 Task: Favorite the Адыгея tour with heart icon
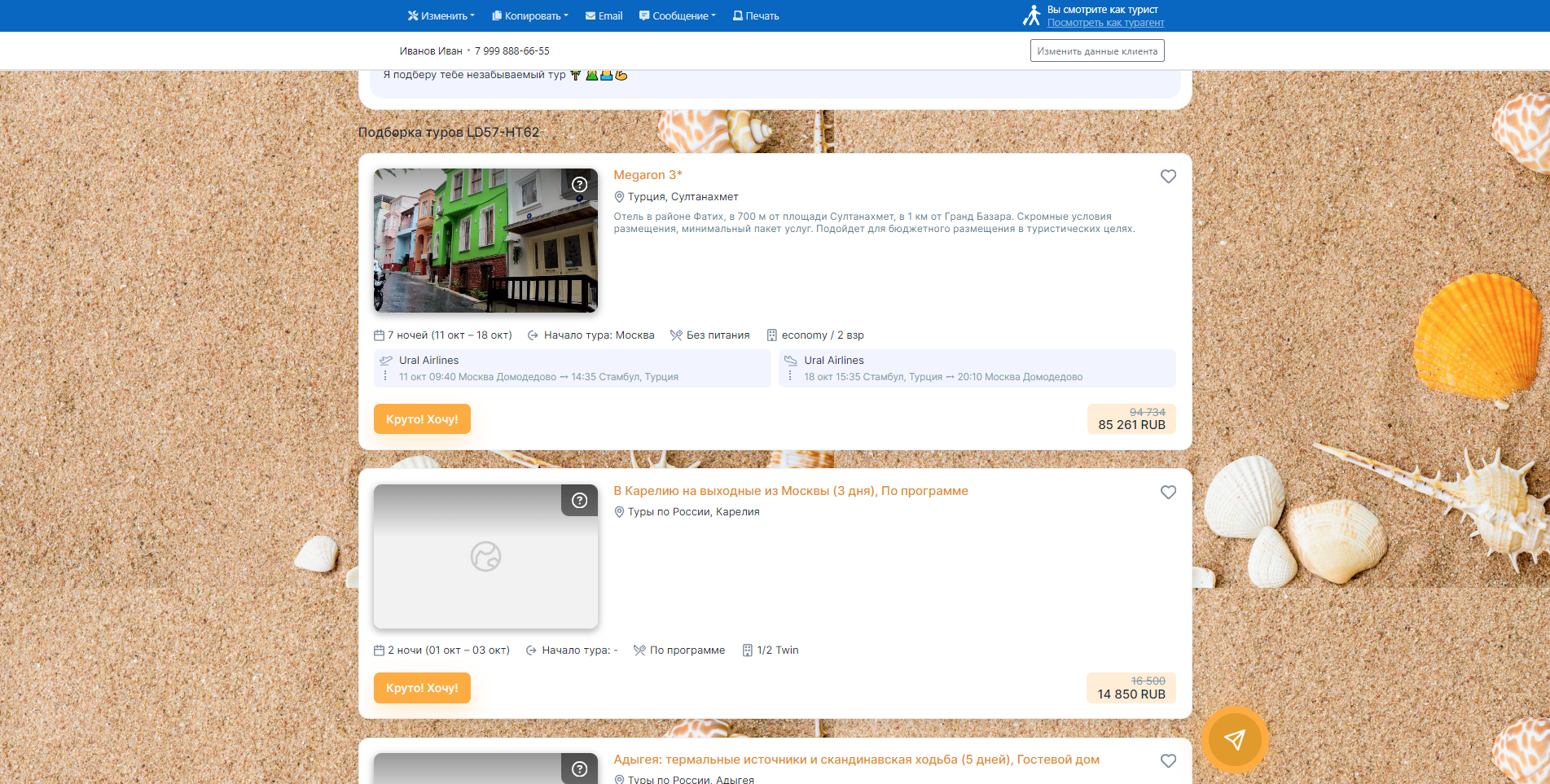pyautogui.click(x=1168, y=760)
